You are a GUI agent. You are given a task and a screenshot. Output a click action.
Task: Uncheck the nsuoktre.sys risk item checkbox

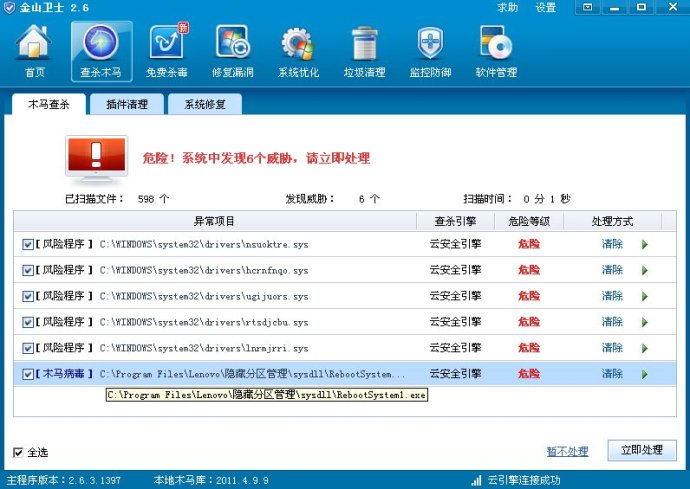tap(27, 244)
